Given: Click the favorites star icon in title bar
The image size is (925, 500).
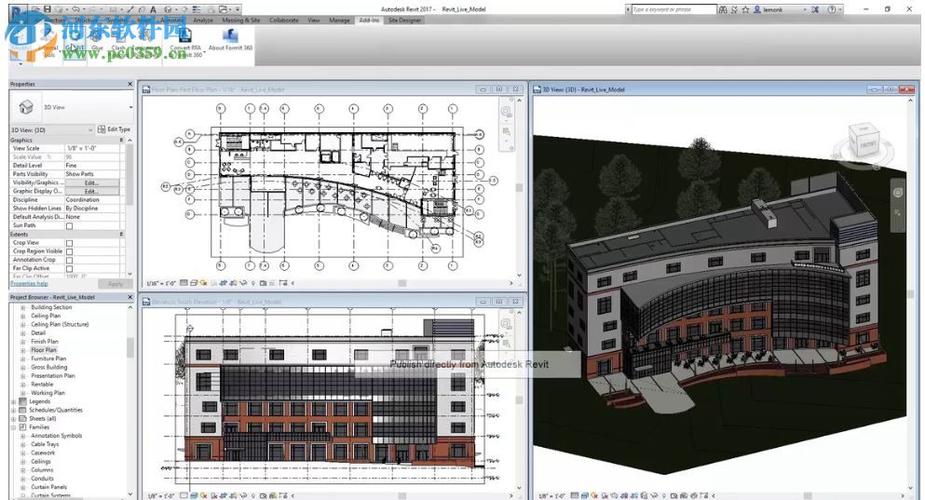Looking at the screenshot, I should [746, 10].
